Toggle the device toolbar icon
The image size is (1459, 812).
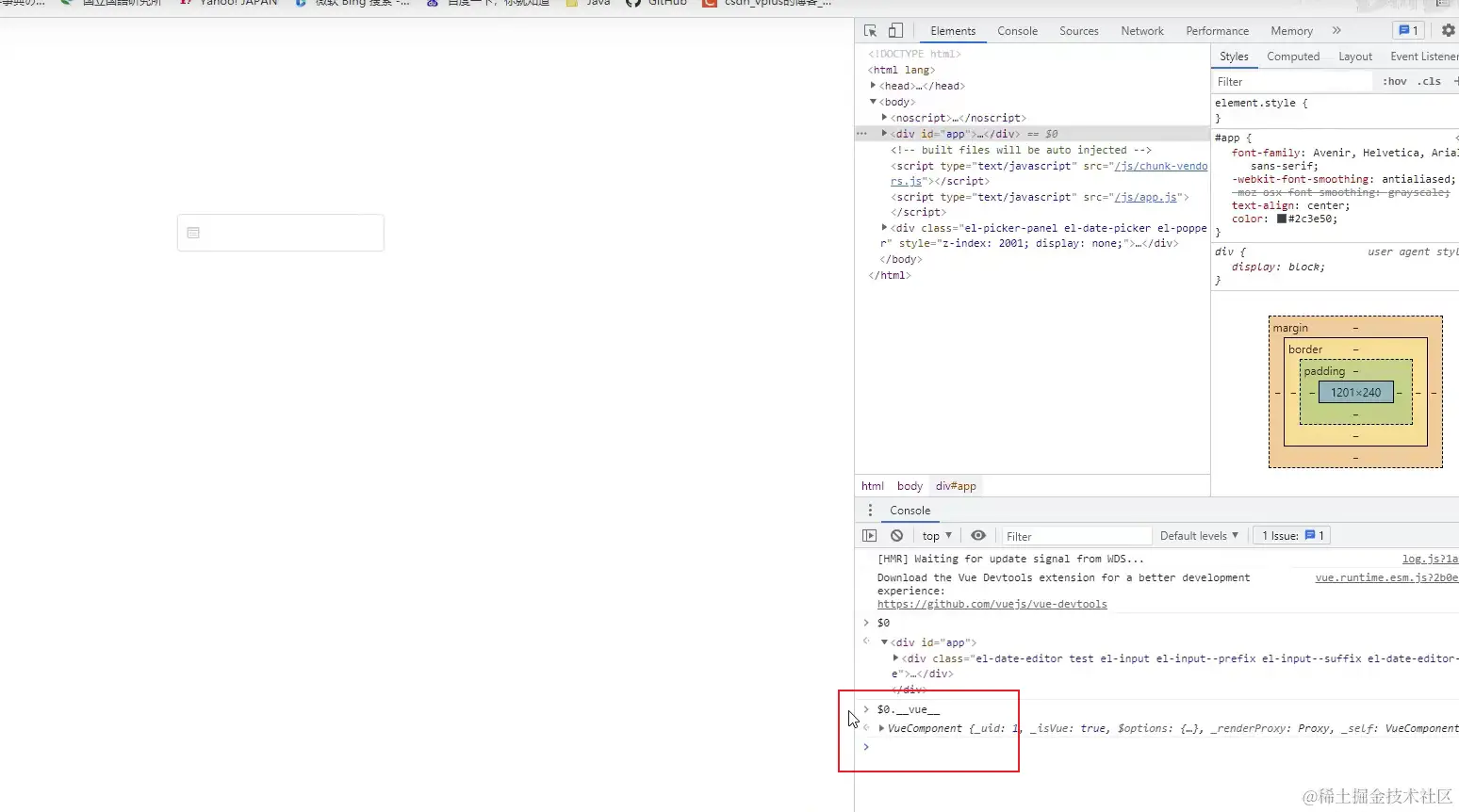895,30
